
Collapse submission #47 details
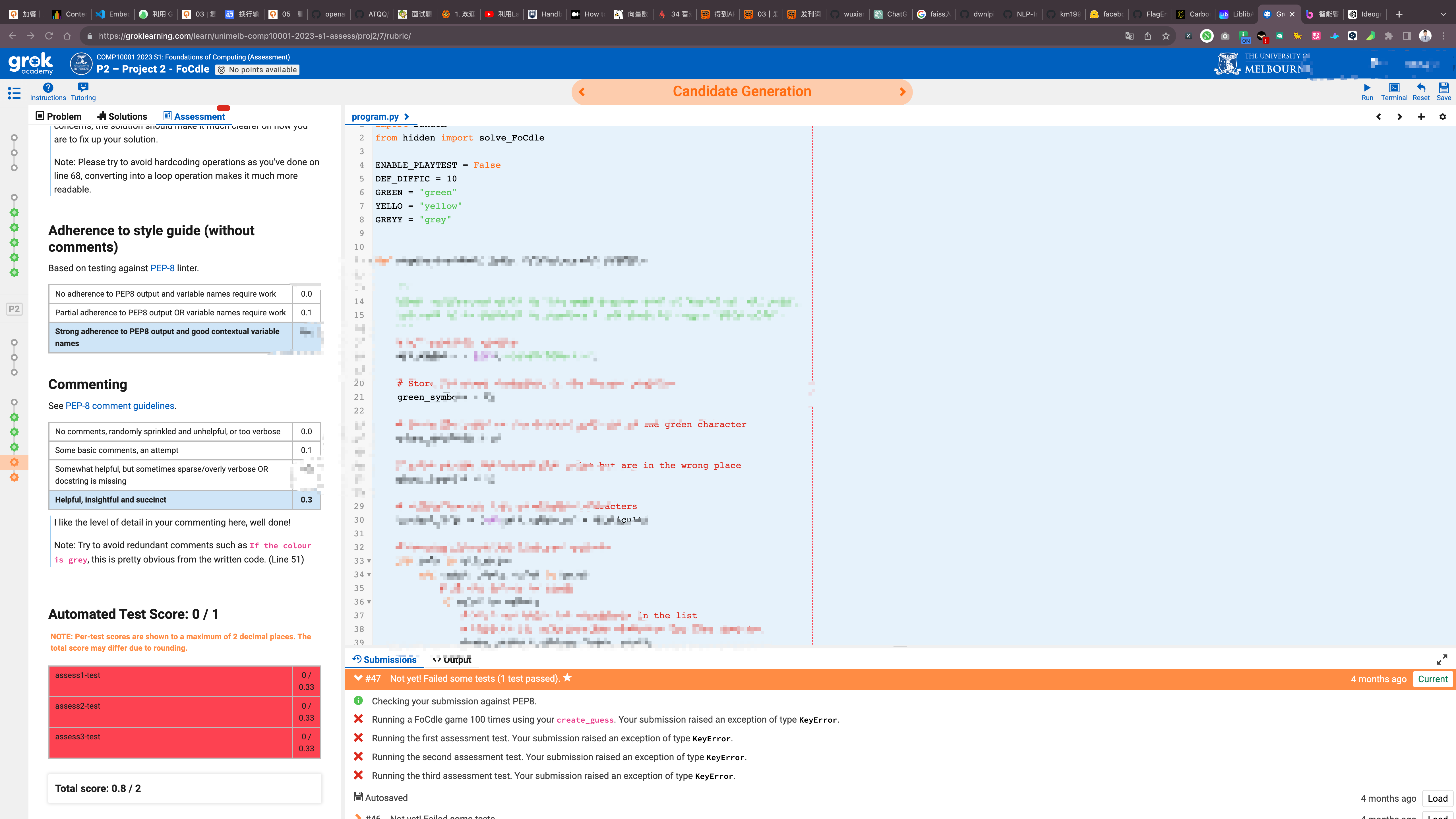358,678
